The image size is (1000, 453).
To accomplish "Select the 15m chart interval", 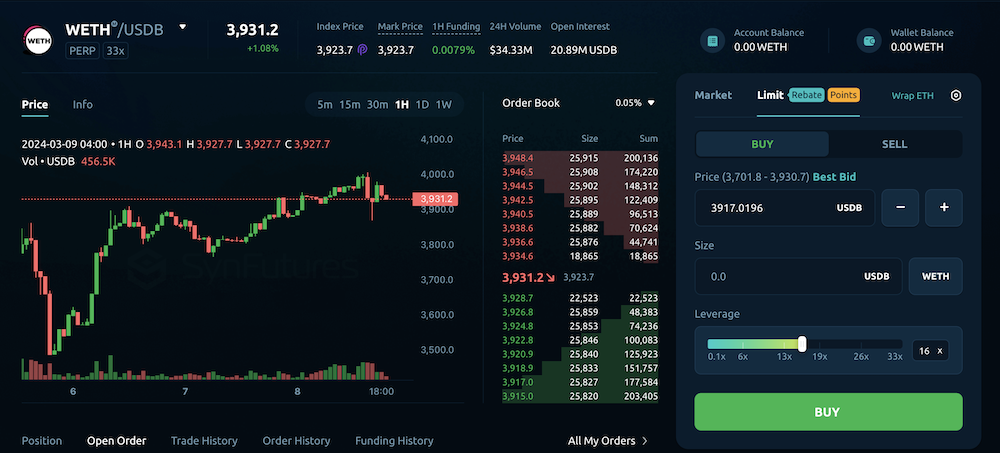I will (349, 105).
